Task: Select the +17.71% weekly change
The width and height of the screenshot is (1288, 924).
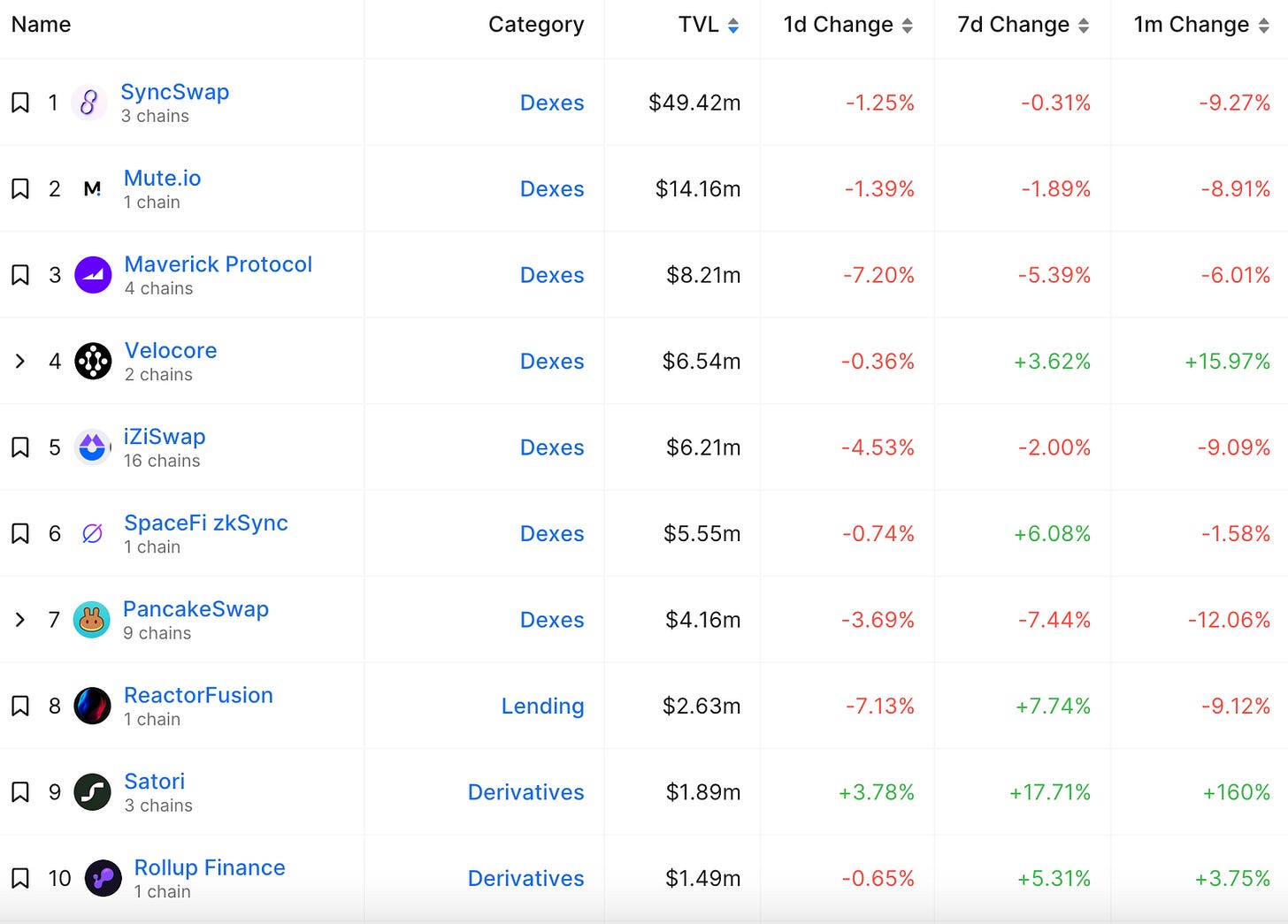Action: point(1050,792)
